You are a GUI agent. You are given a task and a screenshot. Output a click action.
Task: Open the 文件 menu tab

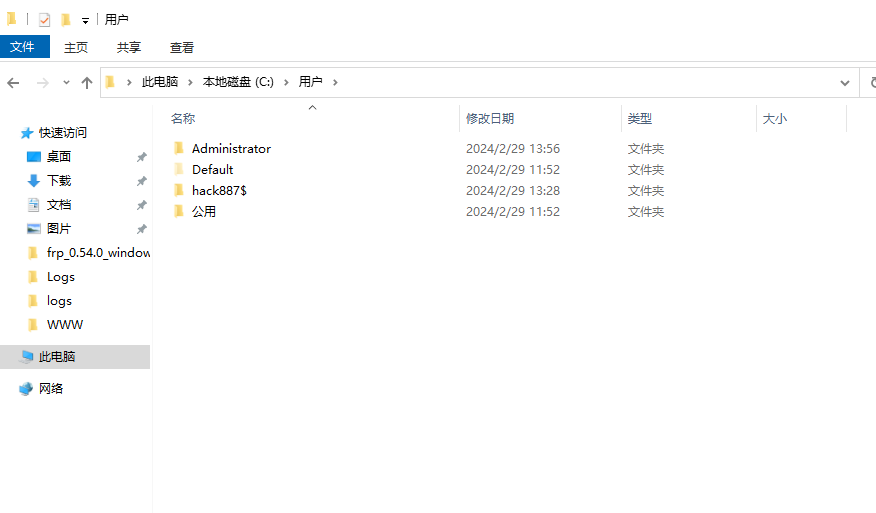point(25,47)
